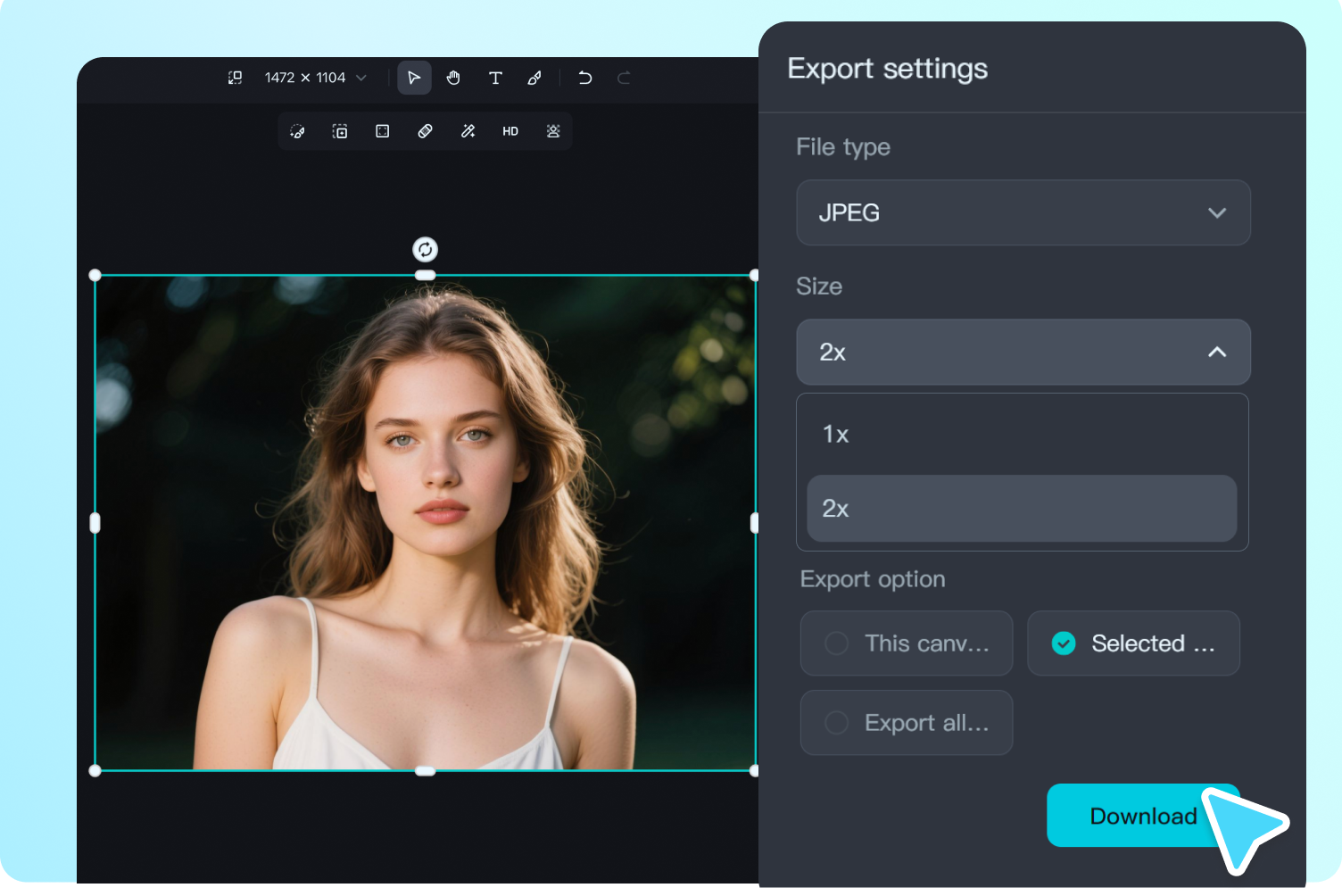Click the "Export settings" heading
1342x896 pixels.
887,69
